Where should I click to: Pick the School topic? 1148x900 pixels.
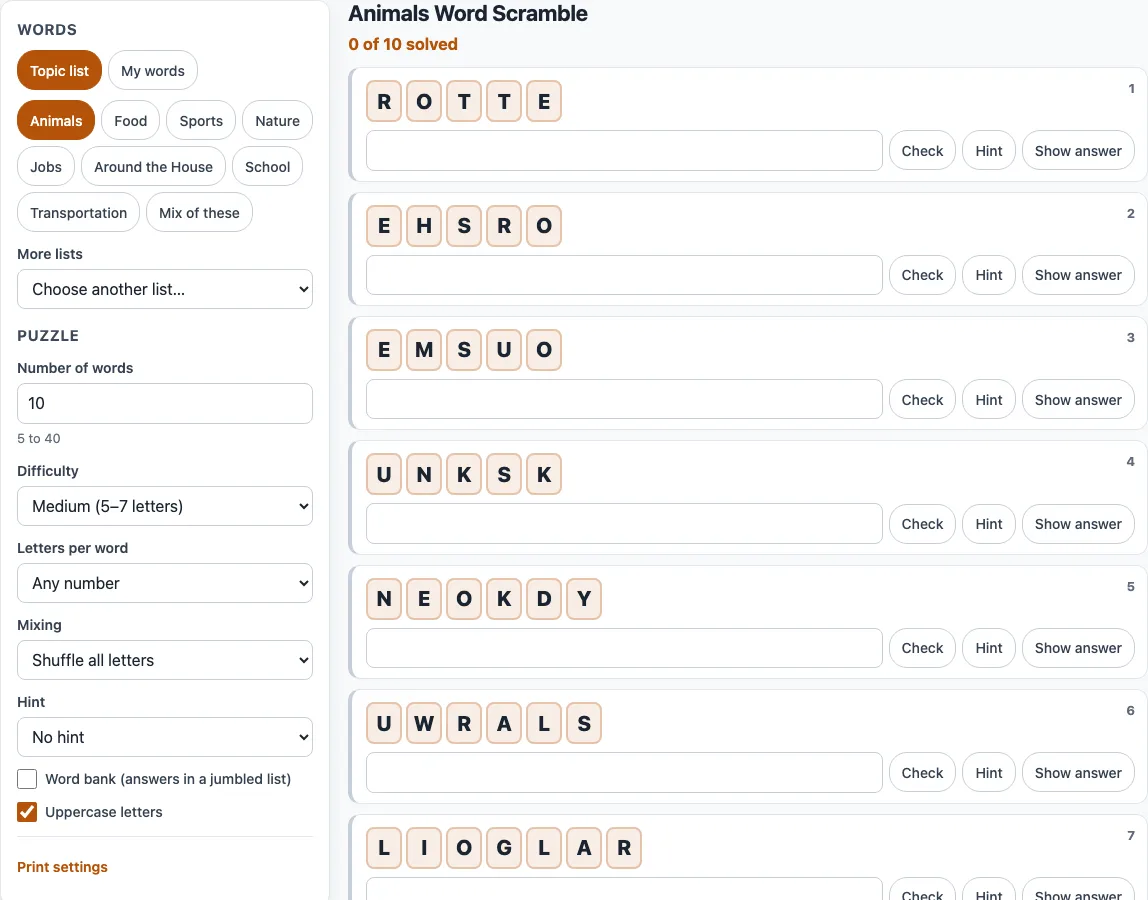coord(267,166)
